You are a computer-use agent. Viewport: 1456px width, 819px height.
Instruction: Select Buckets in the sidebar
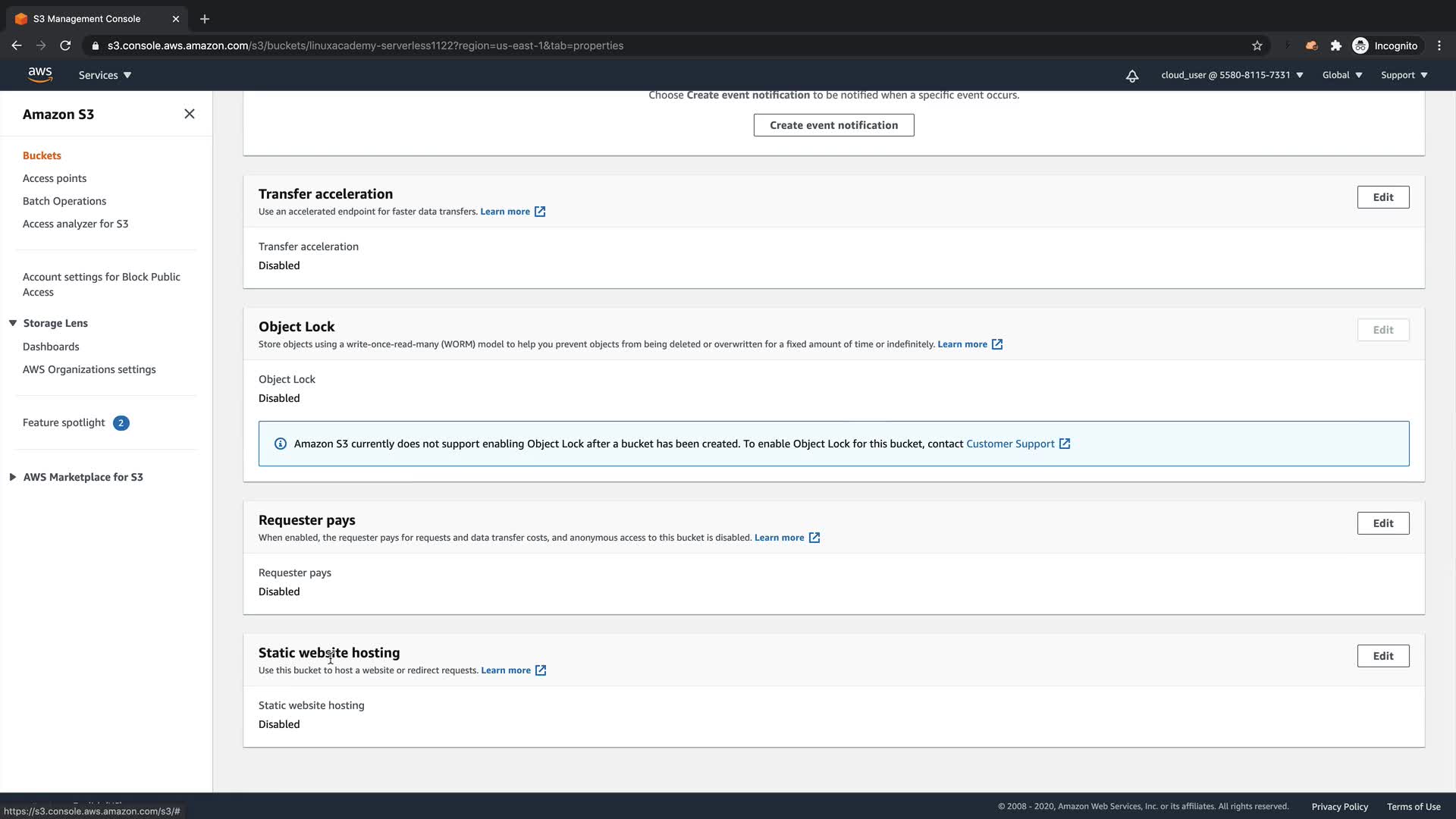click(x=42, y=155)
